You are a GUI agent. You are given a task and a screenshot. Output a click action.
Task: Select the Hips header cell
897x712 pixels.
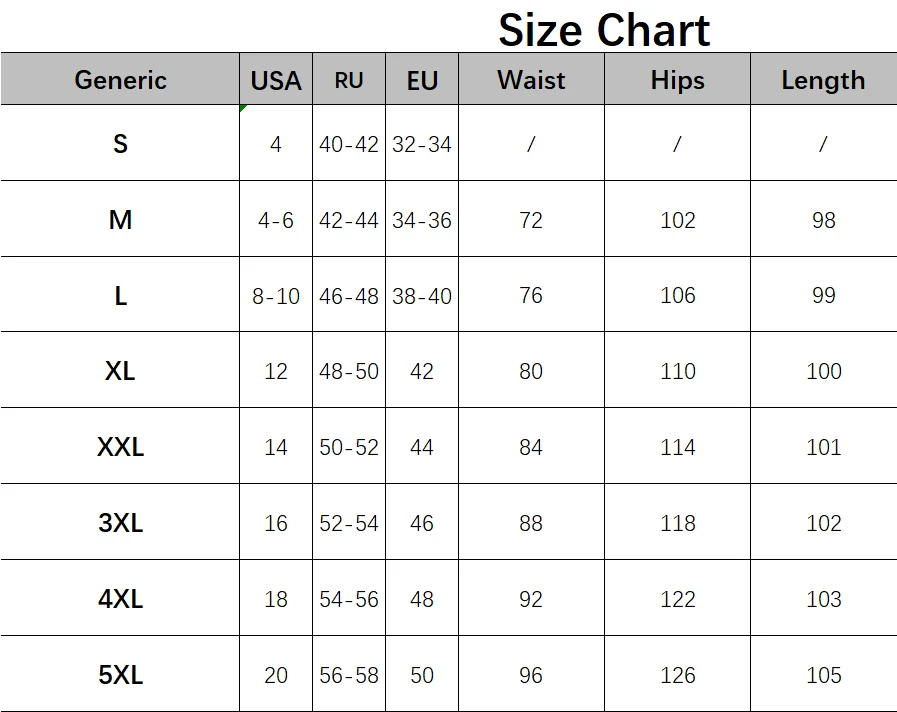(x=677, y=79)
